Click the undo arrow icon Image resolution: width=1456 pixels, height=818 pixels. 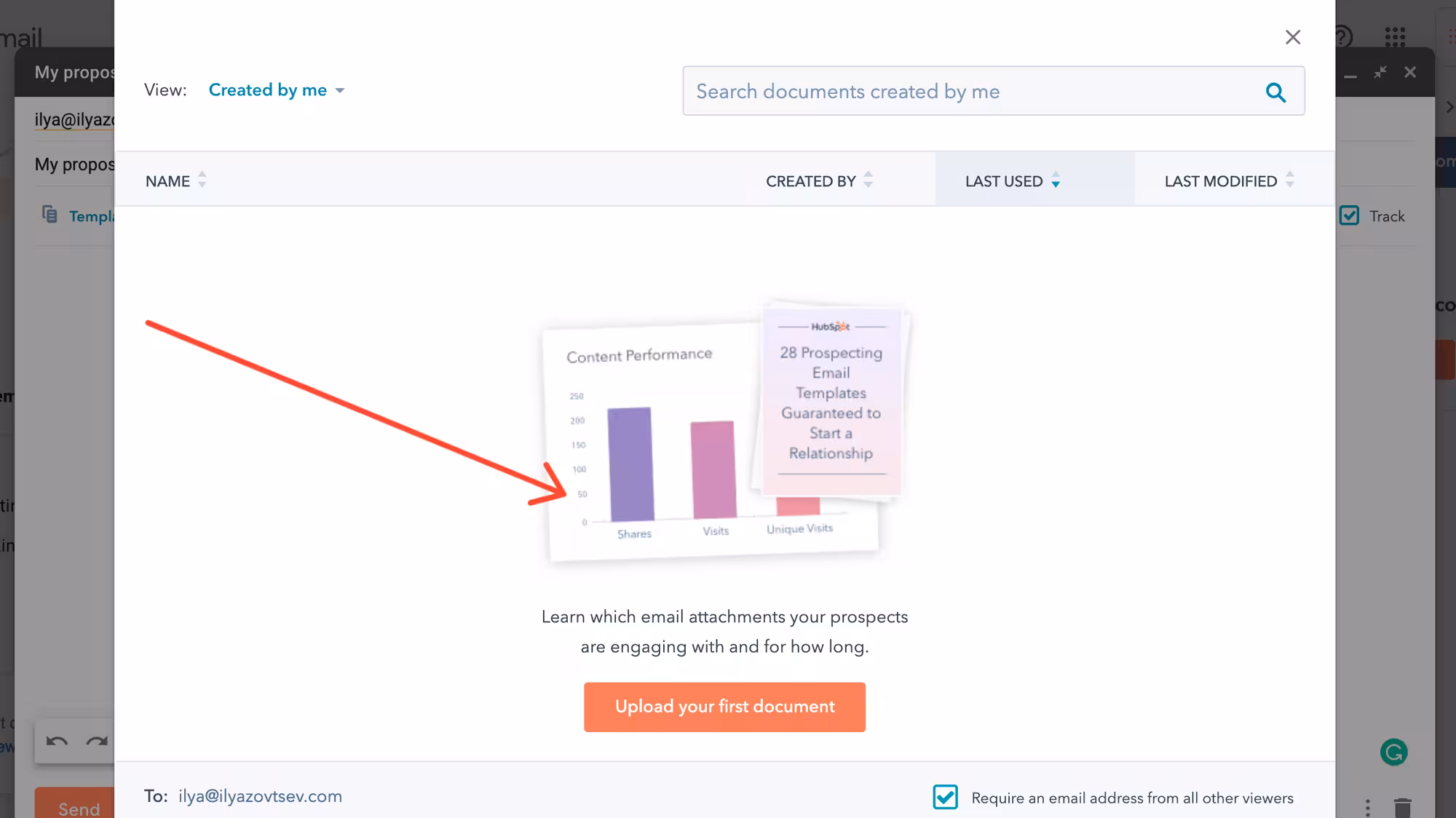[x=57, y=742]
